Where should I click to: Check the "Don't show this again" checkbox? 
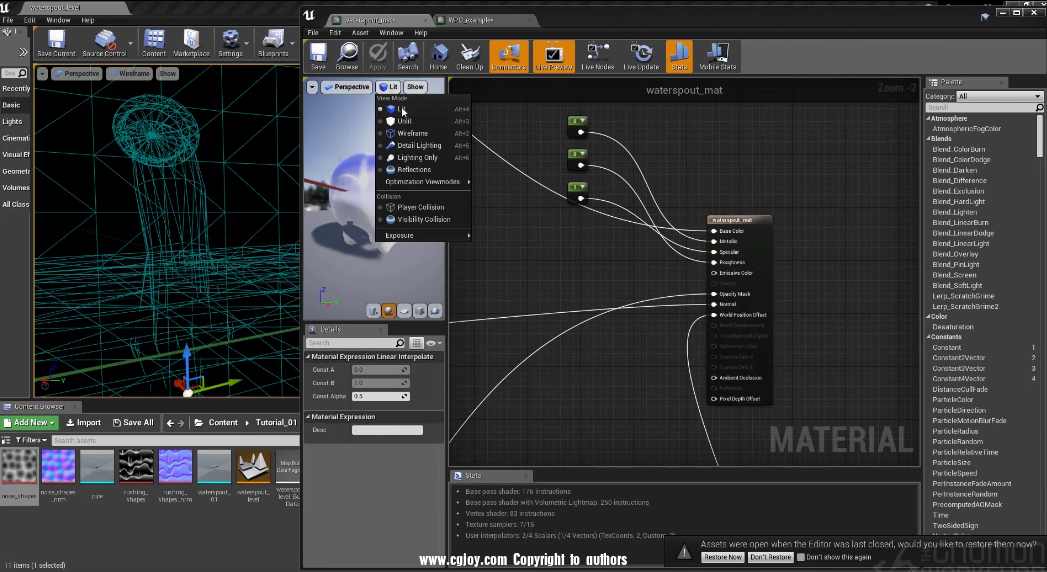pos(801,557)
